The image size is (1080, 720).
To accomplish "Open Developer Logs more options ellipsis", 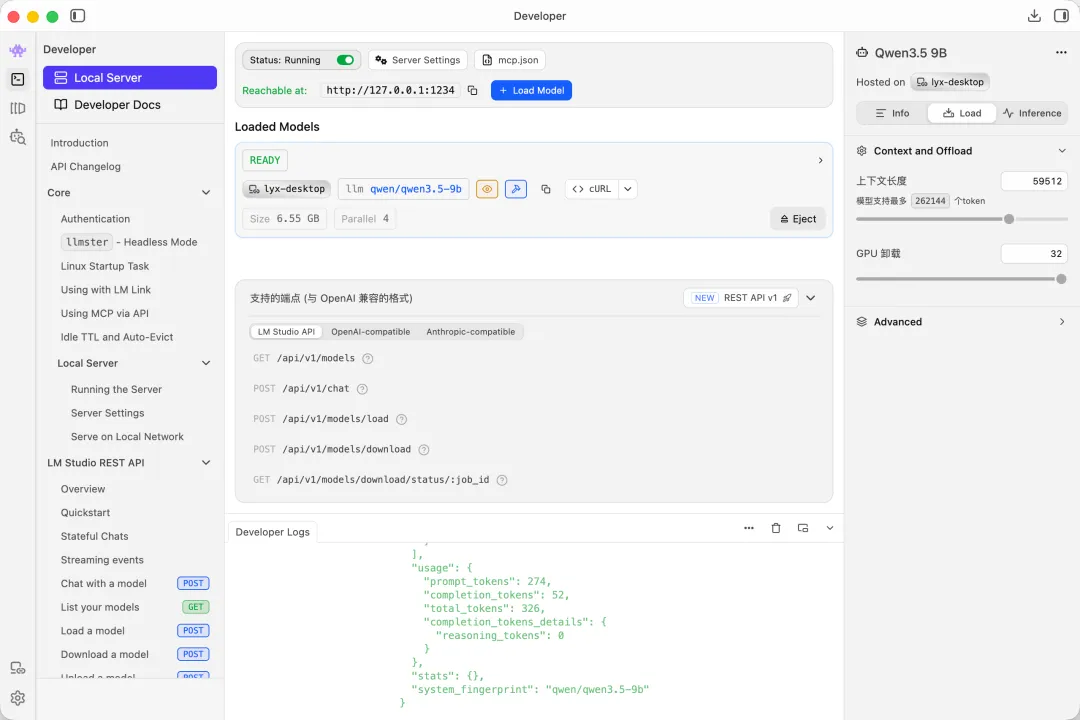I will pyautogui.click(x=749, y=528).
